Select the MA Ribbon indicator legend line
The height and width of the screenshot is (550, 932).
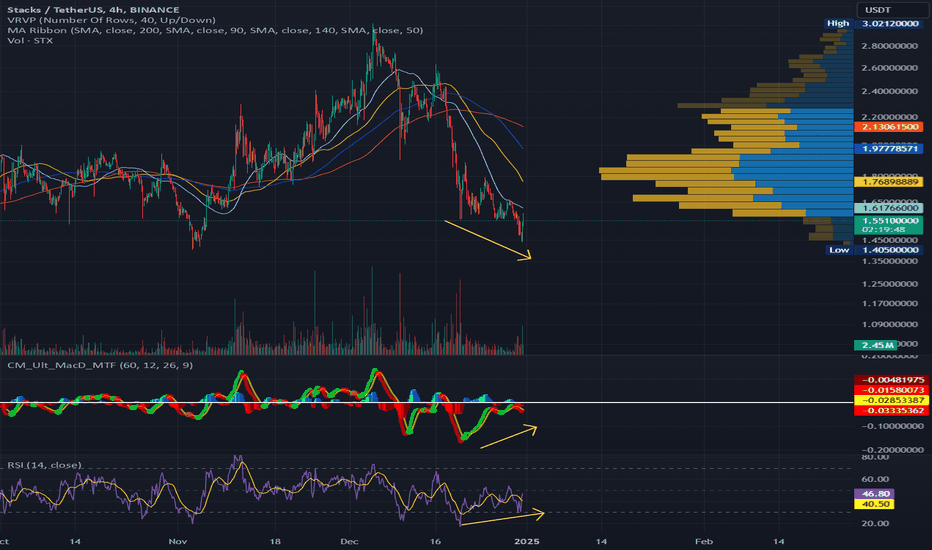[215, 30]
